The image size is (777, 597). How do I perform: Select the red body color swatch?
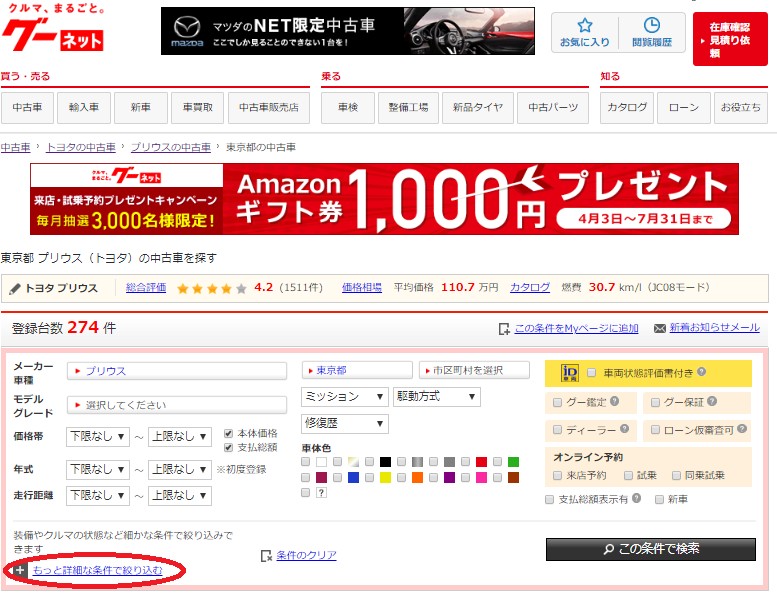click(481, 462)
